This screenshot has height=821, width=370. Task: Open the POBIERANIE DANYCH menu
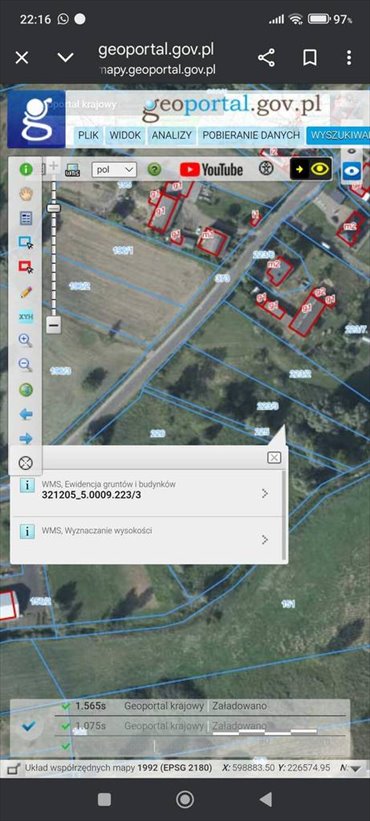click(x=251, y=135)
